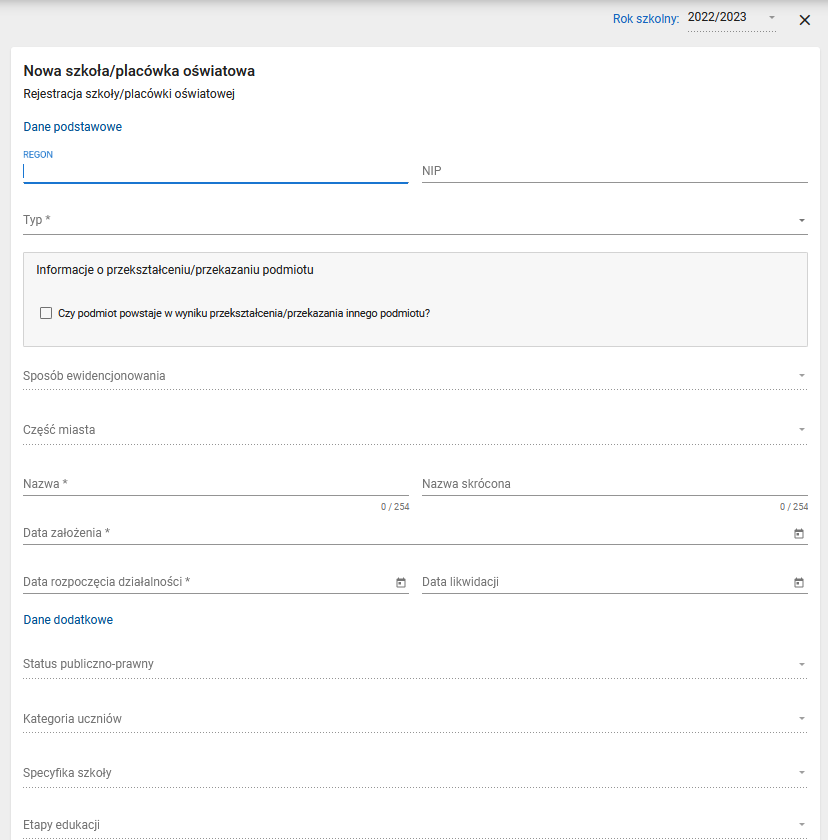Expand the Kategoria uczniów dropdown
The image size is (828, 840).
point(414,719)
